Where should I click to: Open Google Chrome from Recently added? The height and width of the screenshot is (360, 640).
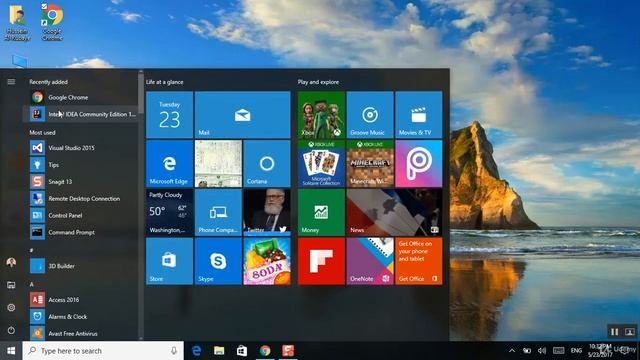[80, 97]
